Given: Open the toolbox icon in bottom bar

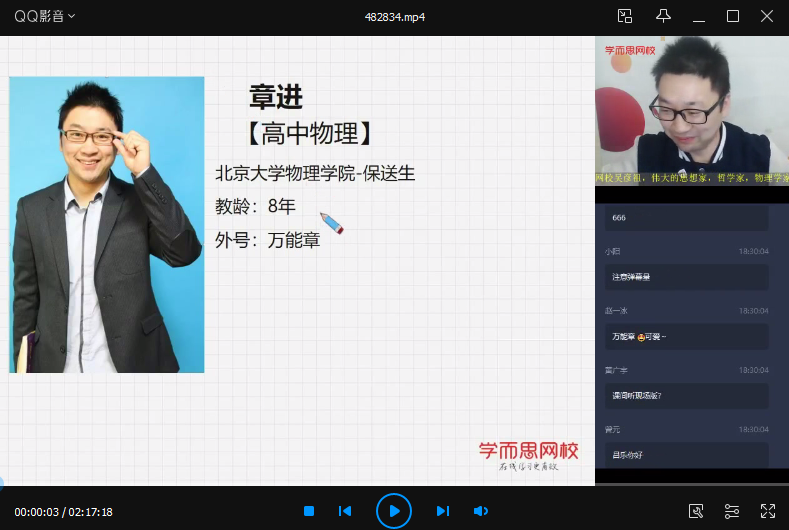Looking at the screenshot, I should pyautogui.click(x=696, y=511).
